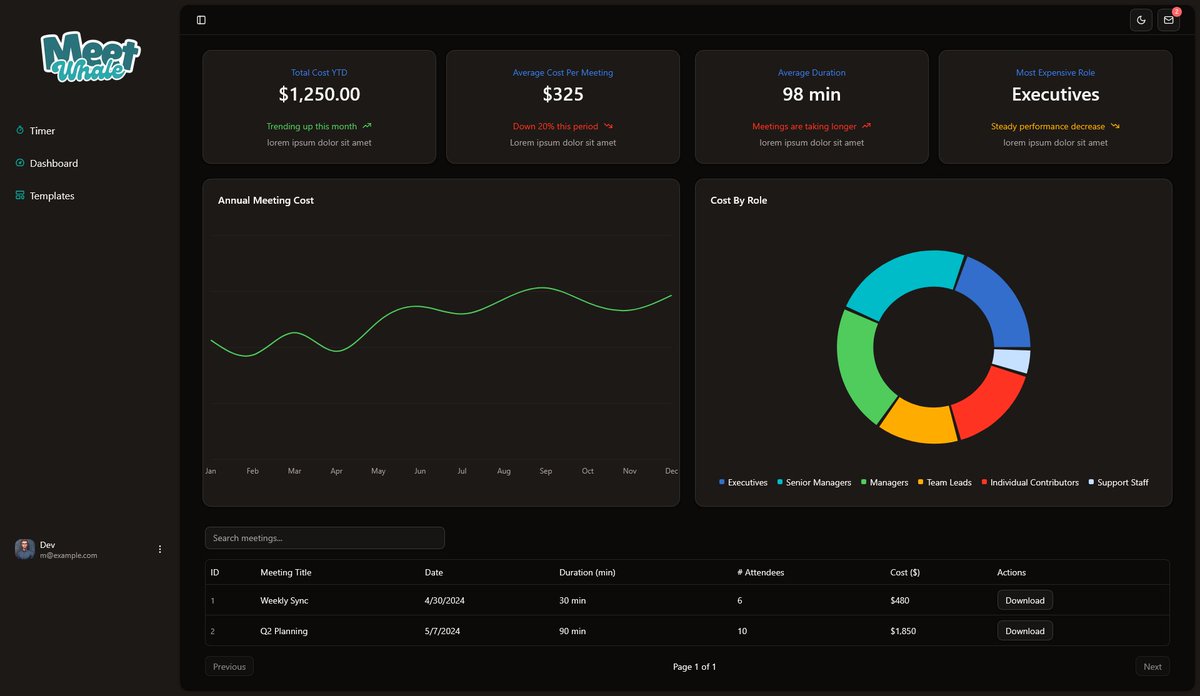Click the $480 cost cell
Viewport: 1200px width, 696px height.
pyautogui.click(x=901, y=601)
